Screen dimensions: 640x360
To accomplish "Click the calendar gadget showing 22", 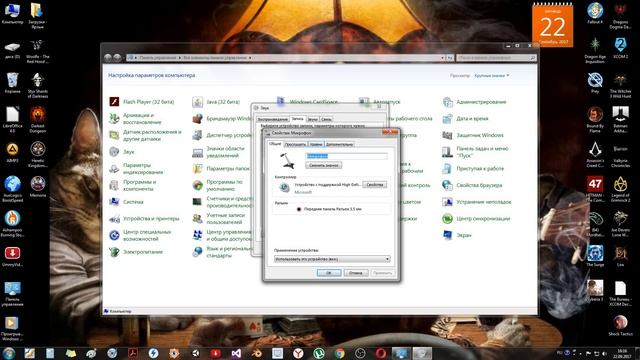I will click(552, 25).
